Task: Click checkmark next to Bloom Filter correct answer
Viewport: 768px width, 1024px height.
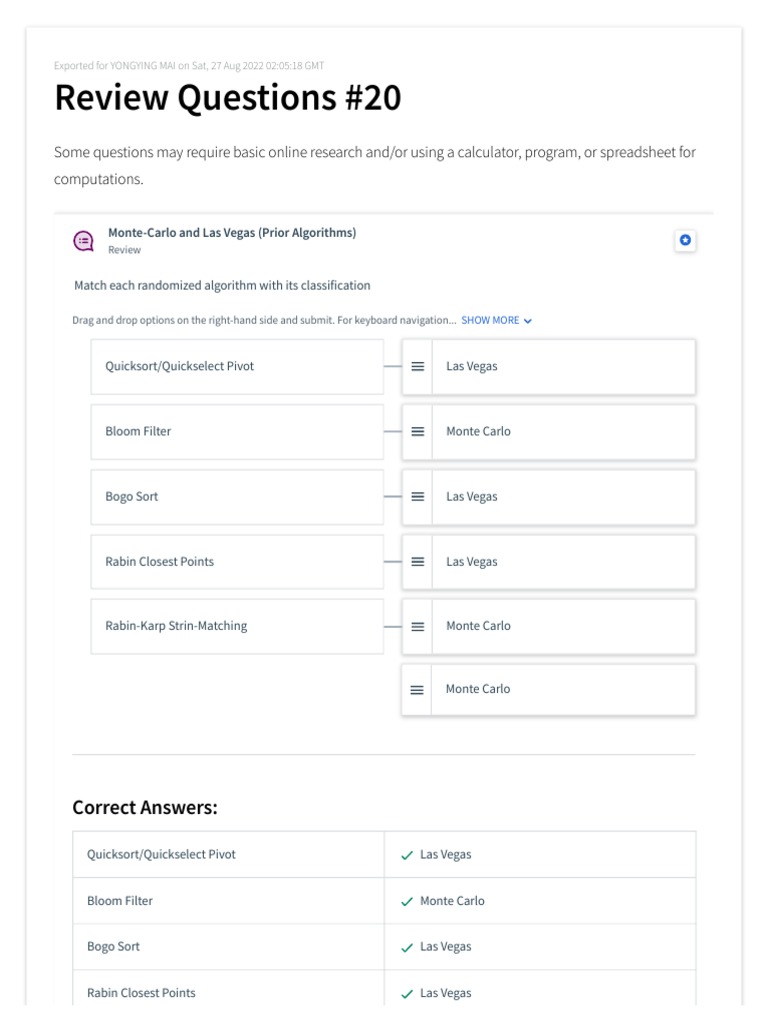Action: click(x=406, y=901)
